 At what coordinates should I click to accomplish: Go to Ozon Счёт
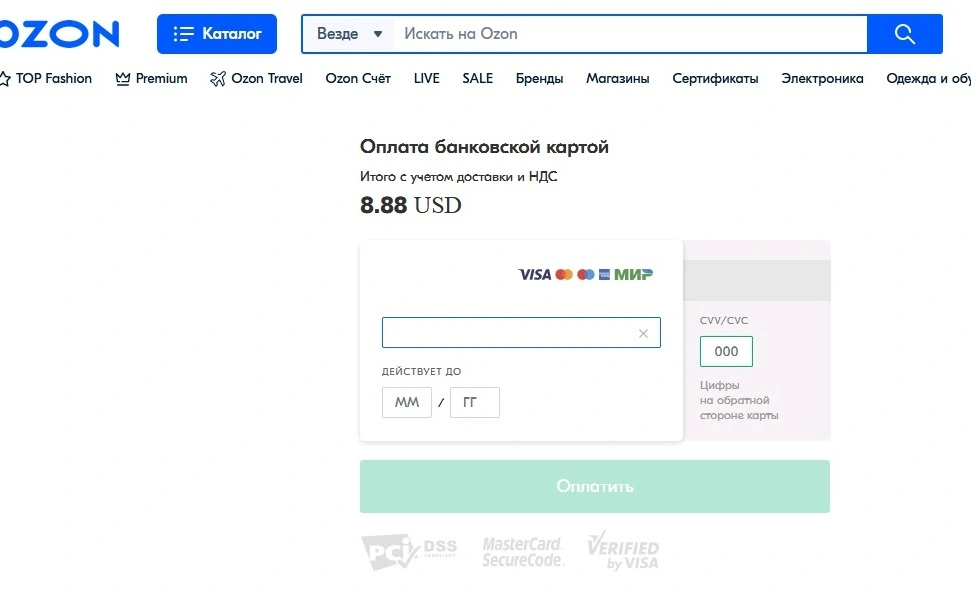click(358, 78)
